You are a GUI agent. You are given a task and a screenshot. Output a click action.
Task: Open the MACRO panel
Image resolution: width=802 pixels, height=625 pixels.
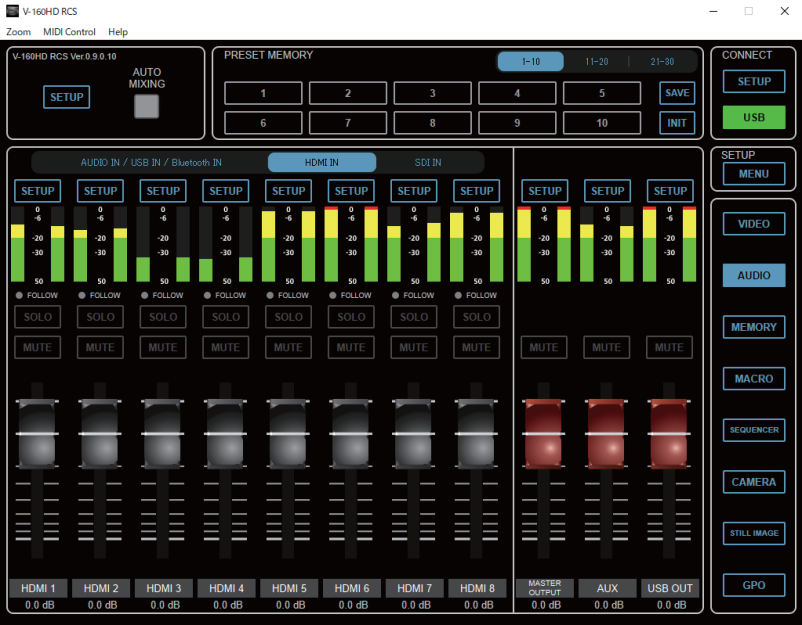754,378
